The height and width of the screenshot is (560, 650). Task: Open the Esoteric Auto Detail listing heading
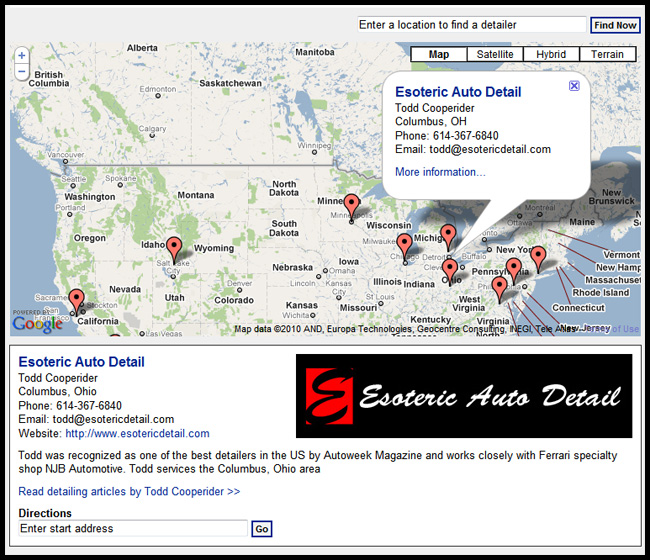[x=81, y=362]
